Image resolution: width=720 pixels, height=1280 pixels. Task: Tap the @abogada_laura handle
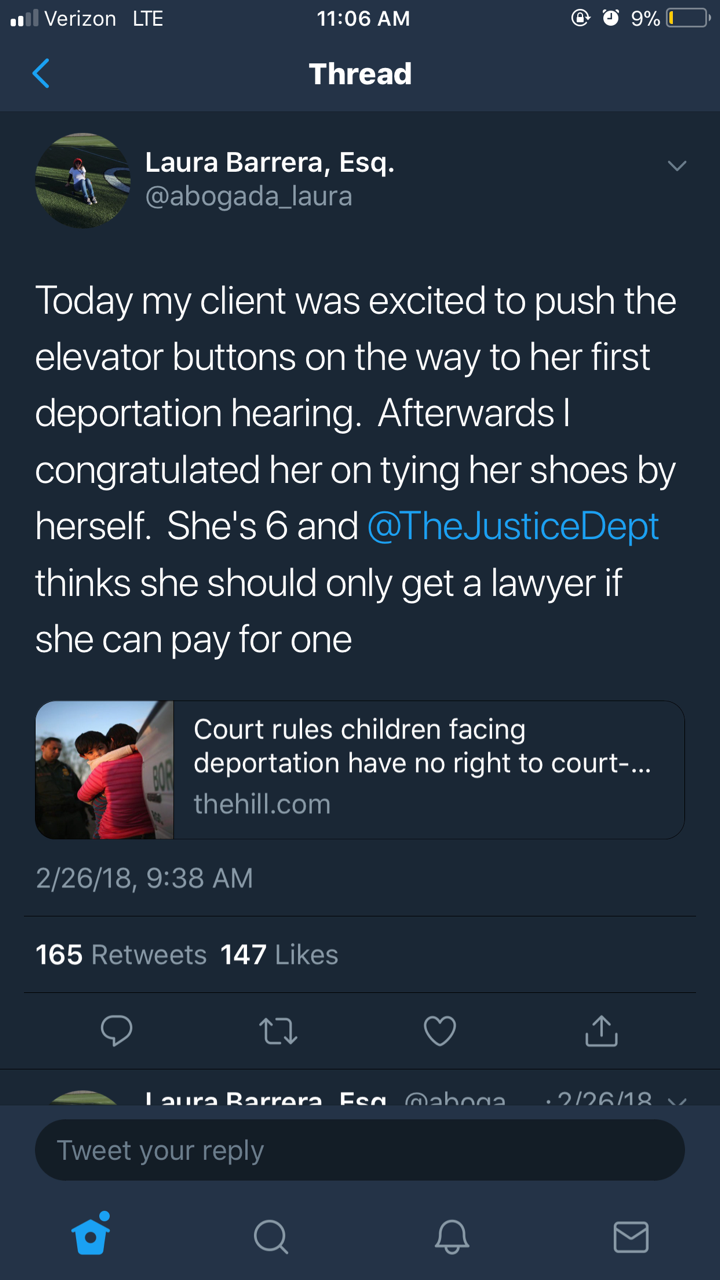(249, 196)
